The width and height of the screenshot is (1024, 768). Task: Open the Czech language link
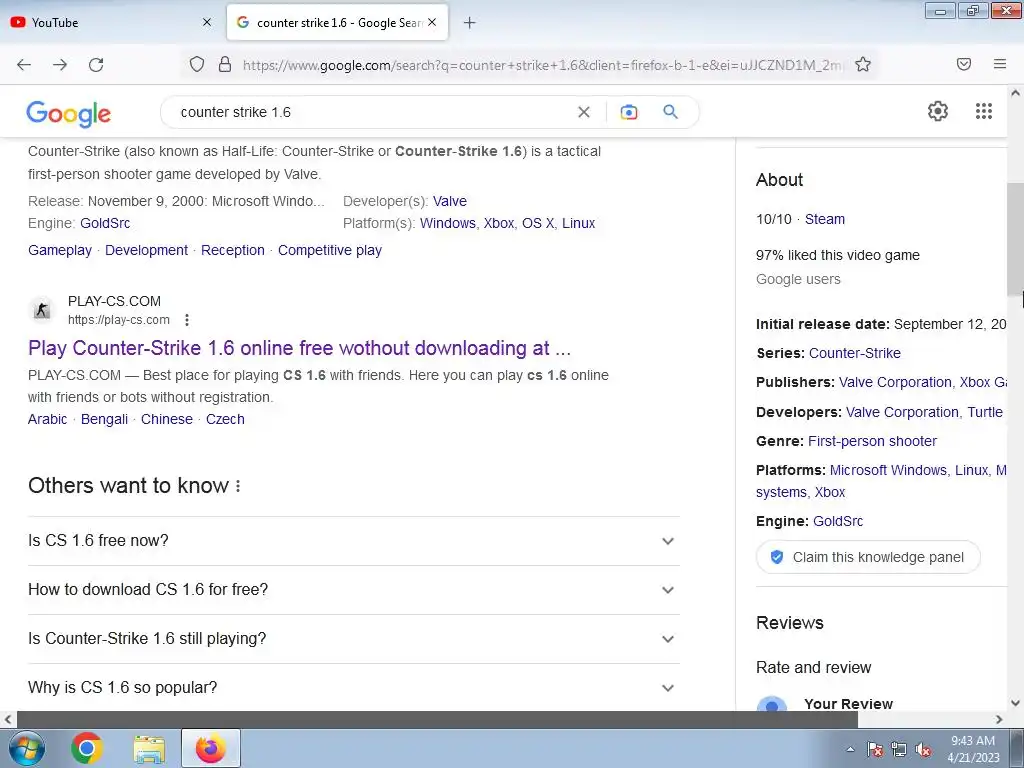point(225,419)
